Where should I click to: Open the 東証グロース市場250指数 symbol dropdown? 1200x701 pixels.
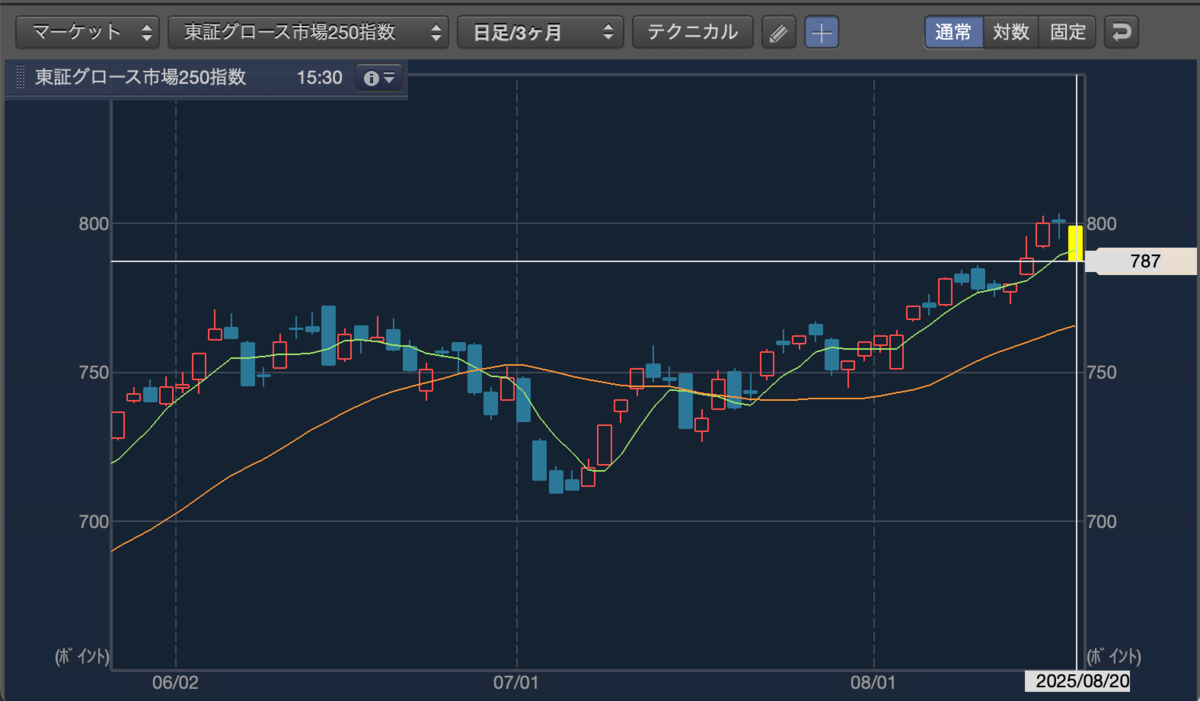tap(308, 32)
